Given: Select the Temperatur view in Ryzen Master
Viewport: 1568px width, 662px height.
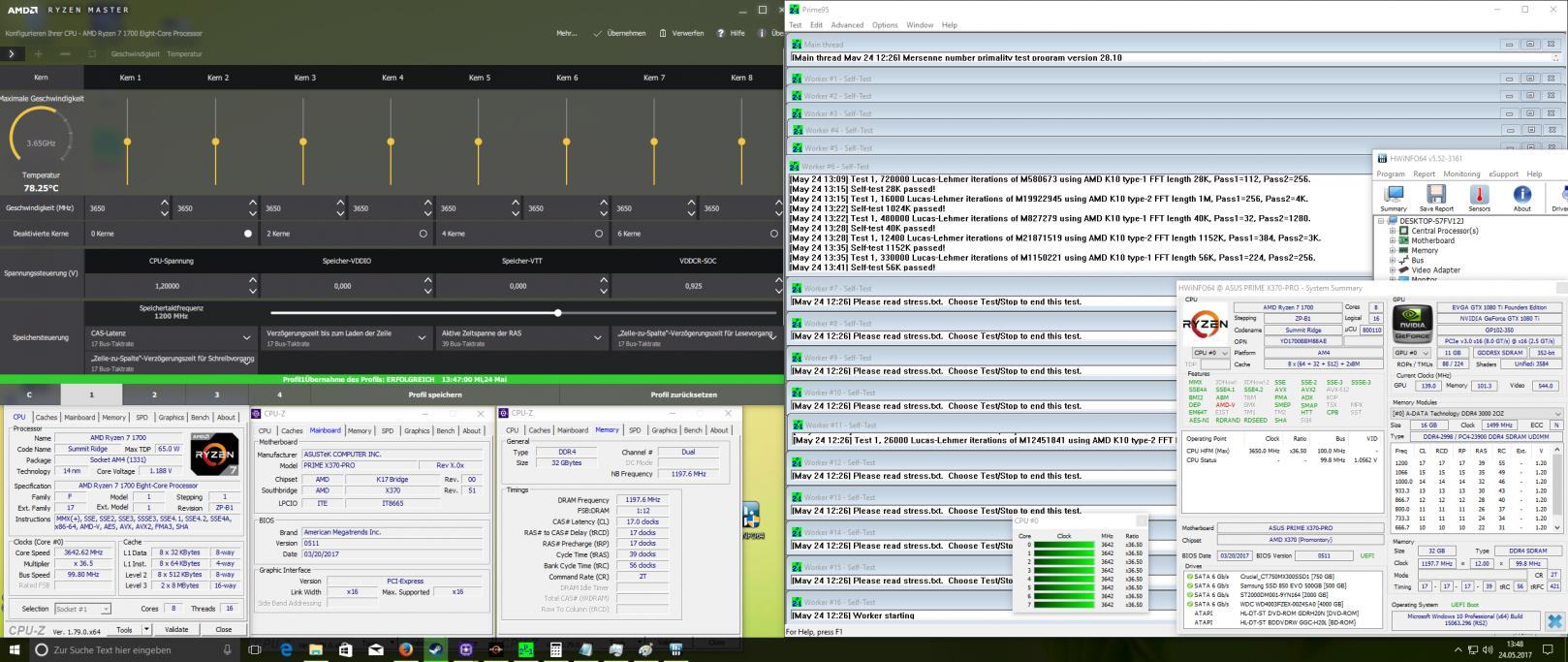Looking at the screenshot, I should pos(184,54).
